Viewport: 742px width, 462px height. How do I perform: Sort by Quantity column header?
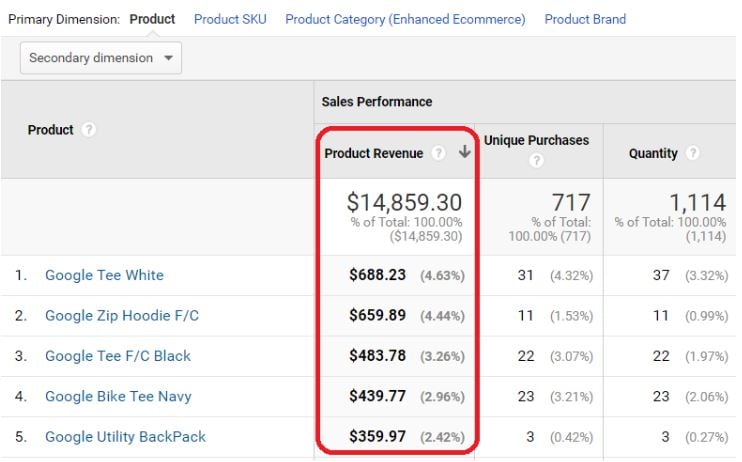pyautogui.click(x=653, y=153)
